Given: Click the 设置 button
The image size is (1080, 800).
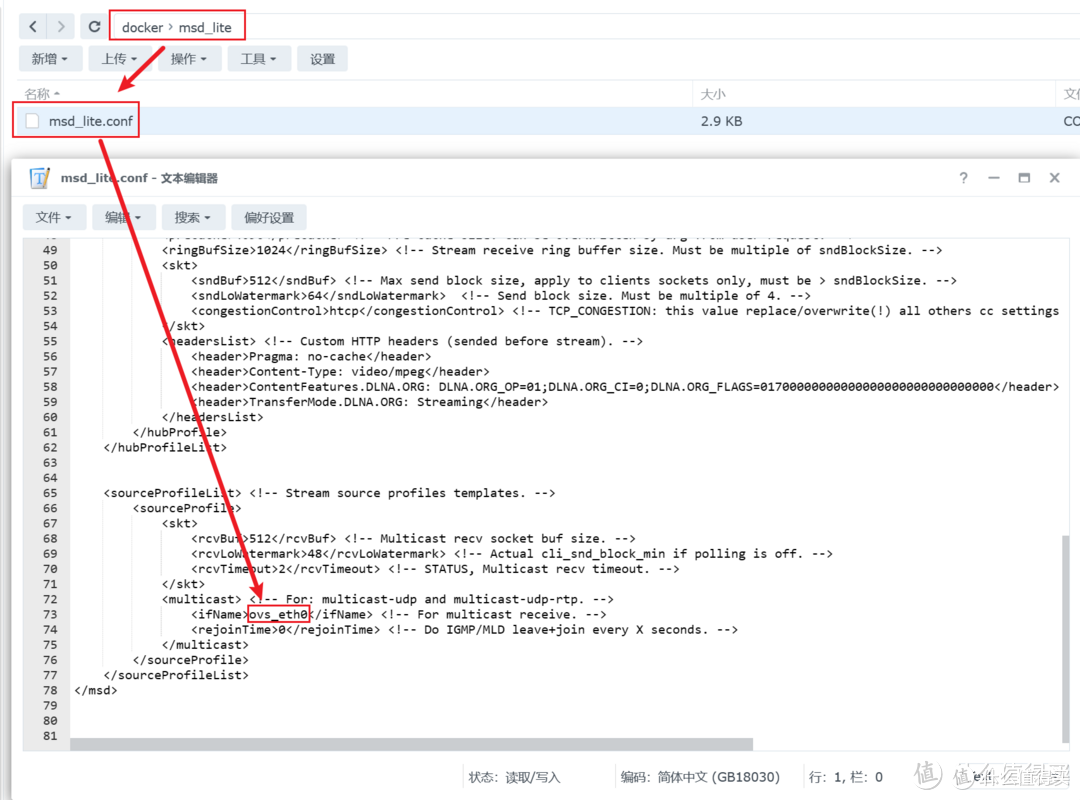Looking at the screenshot, I should [322, 58].
